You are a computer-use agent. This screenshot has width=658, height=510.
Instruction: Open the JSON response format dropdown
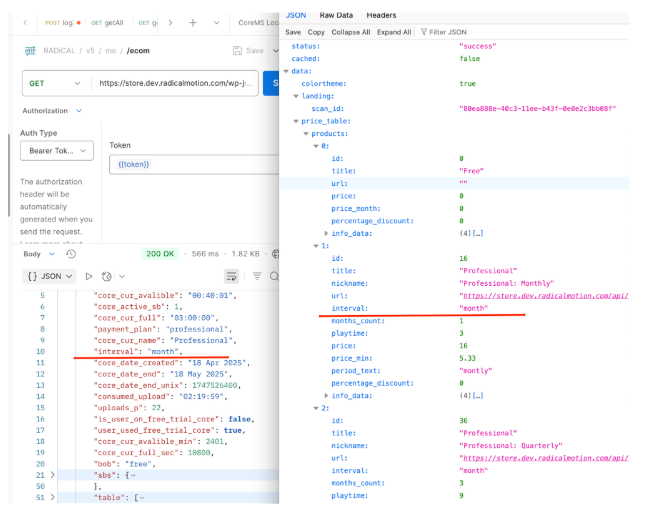point(50,276)
